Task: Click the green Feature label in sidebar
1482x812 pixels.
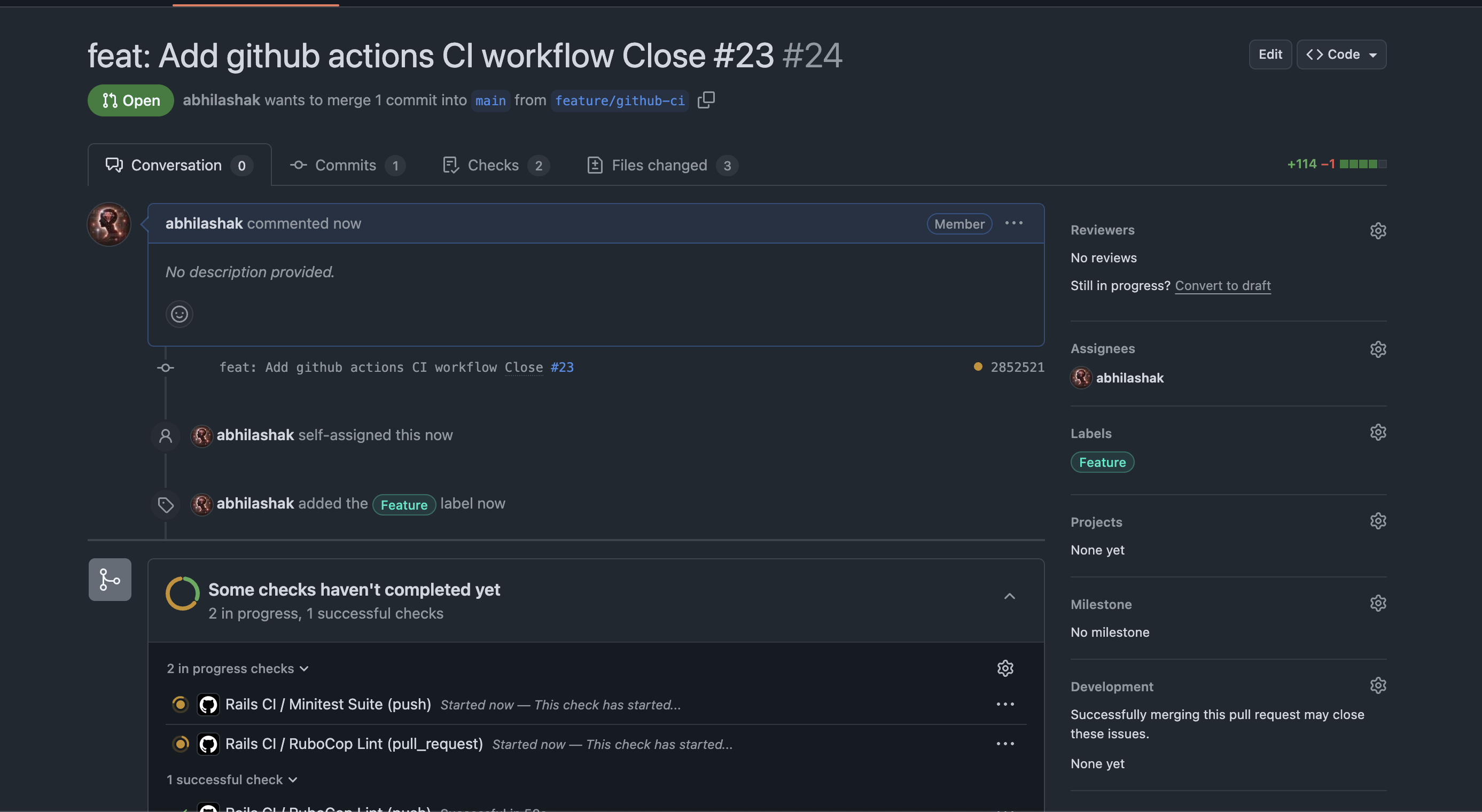Action: tap(1102, 462)
